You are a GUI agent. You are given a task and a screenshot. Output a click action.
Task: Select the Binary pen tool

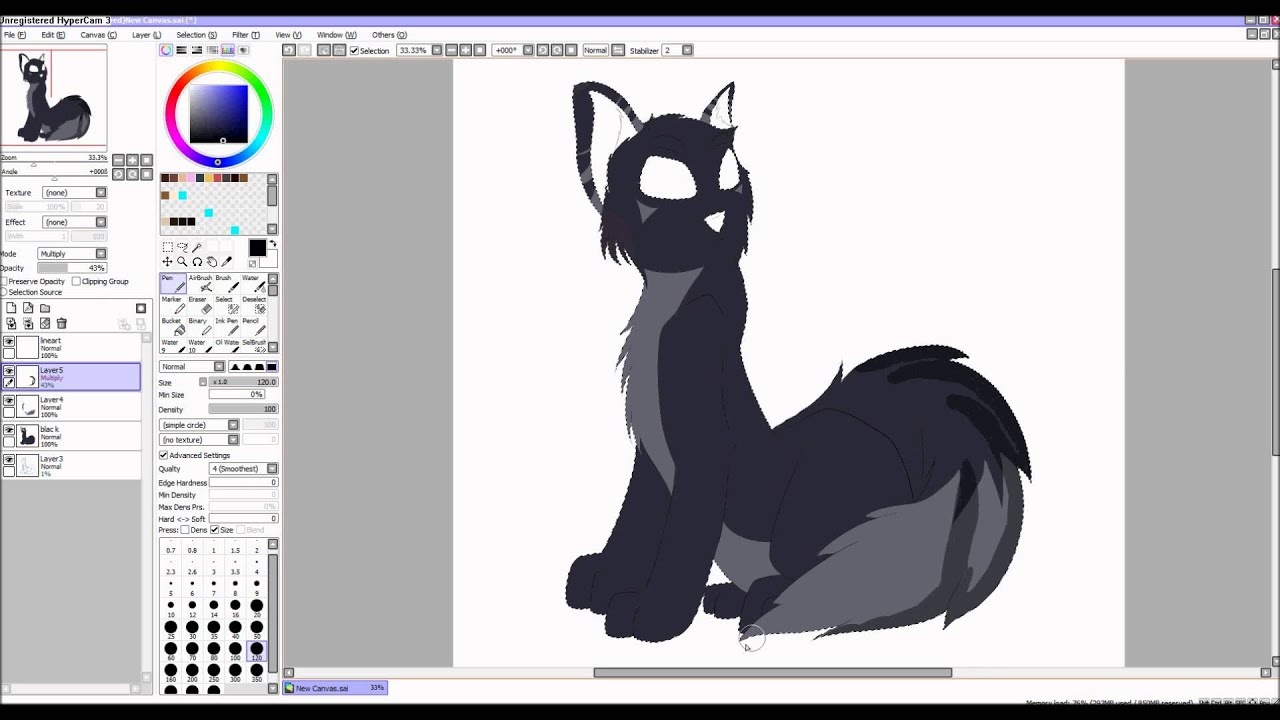tap(199, 327)
